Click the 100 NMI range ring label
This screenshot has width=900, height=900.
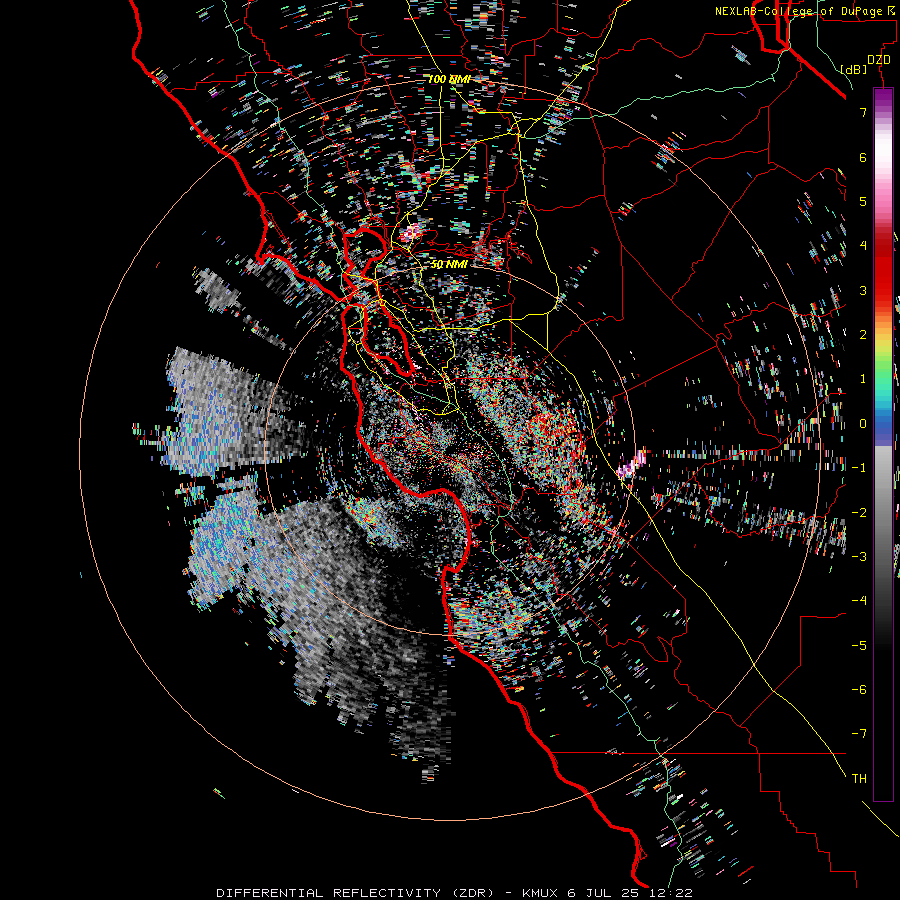coord(449,79)
